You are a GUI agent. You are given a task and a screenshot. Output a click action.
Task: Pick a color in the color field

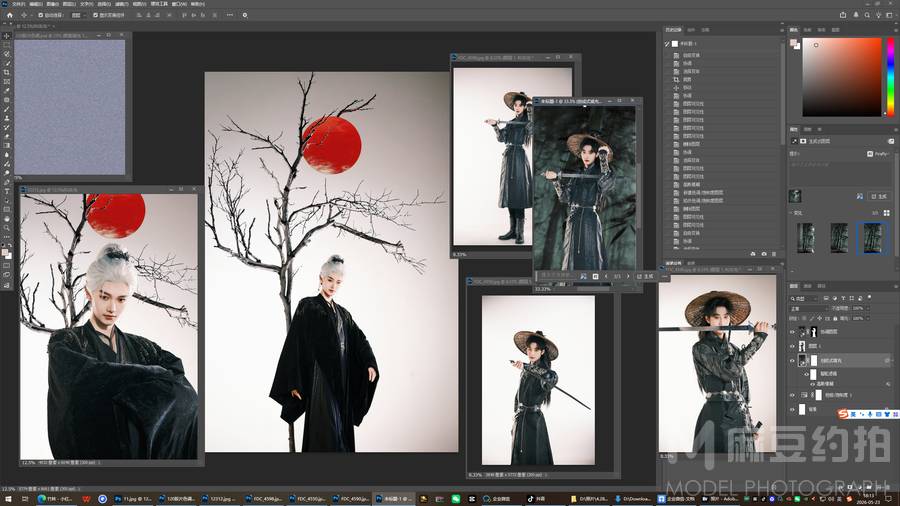pyautogui.click(x=841, y=77)
